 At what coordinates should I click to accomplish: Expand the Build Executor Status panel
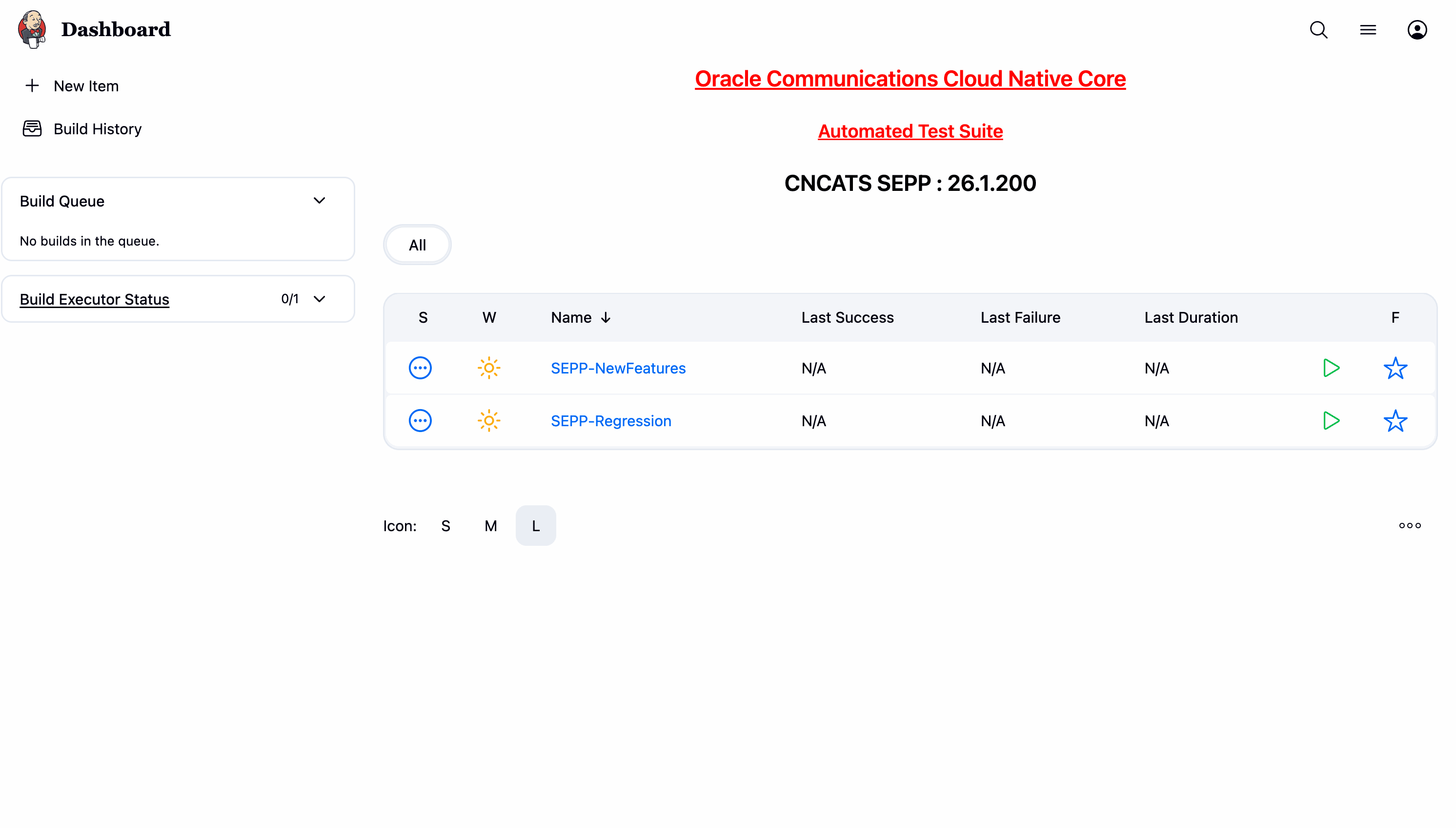tap(320, 299)
